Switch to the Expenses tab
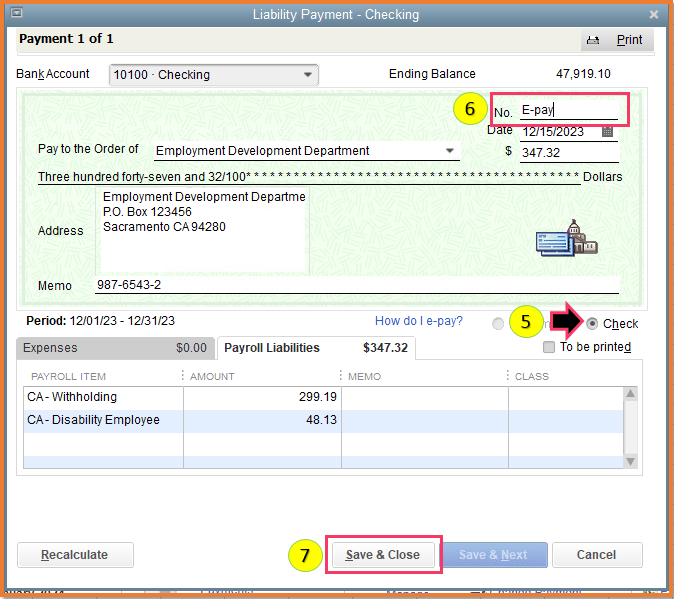Viewport: 674px width, 599px height. click(115, 348)
